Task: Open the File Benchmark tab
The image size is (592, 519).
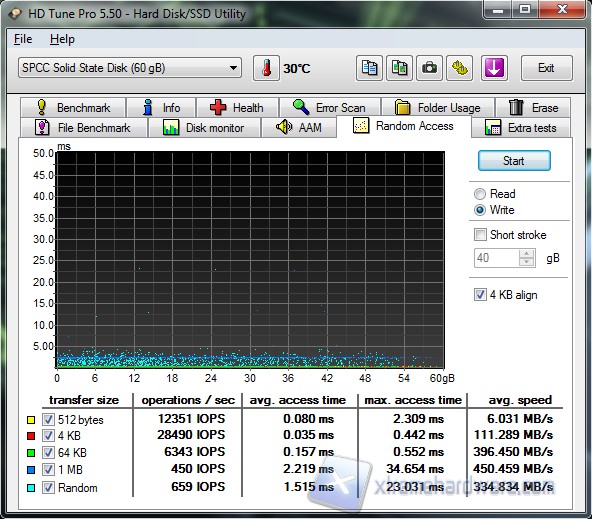Action: pos(83,128)
